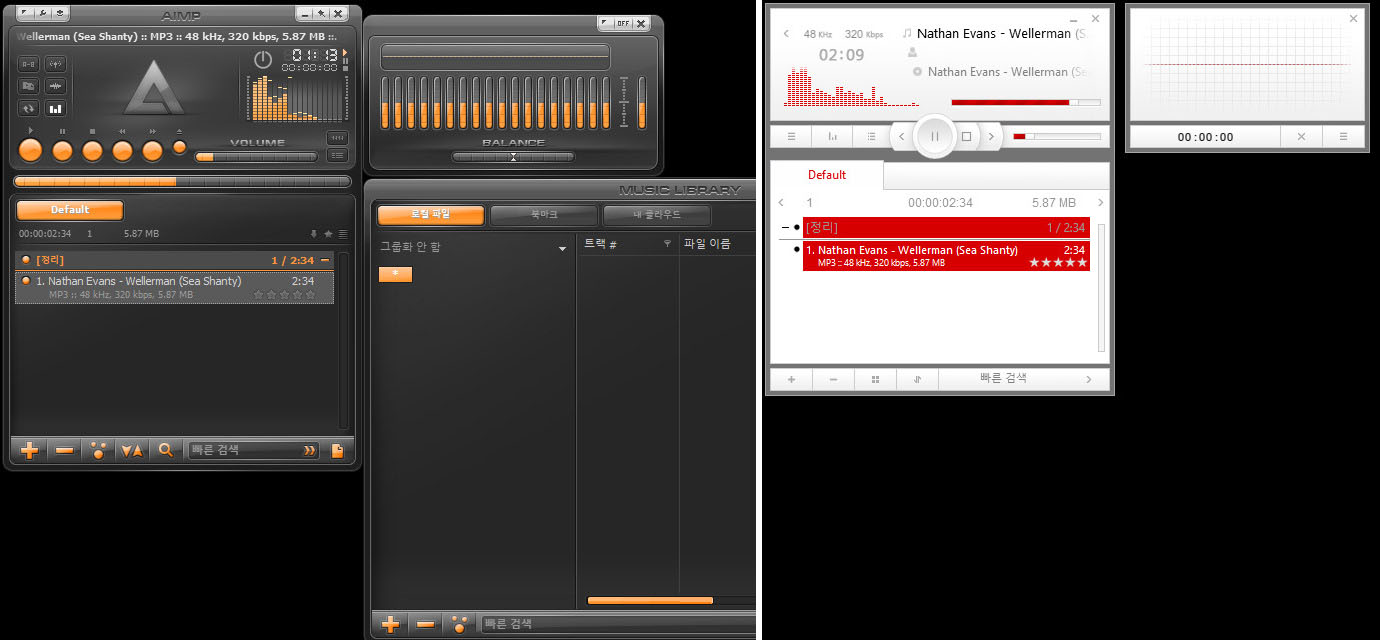Open sound effects waveform button
This screenshot has height=640, width=1380.
[56, 86]
